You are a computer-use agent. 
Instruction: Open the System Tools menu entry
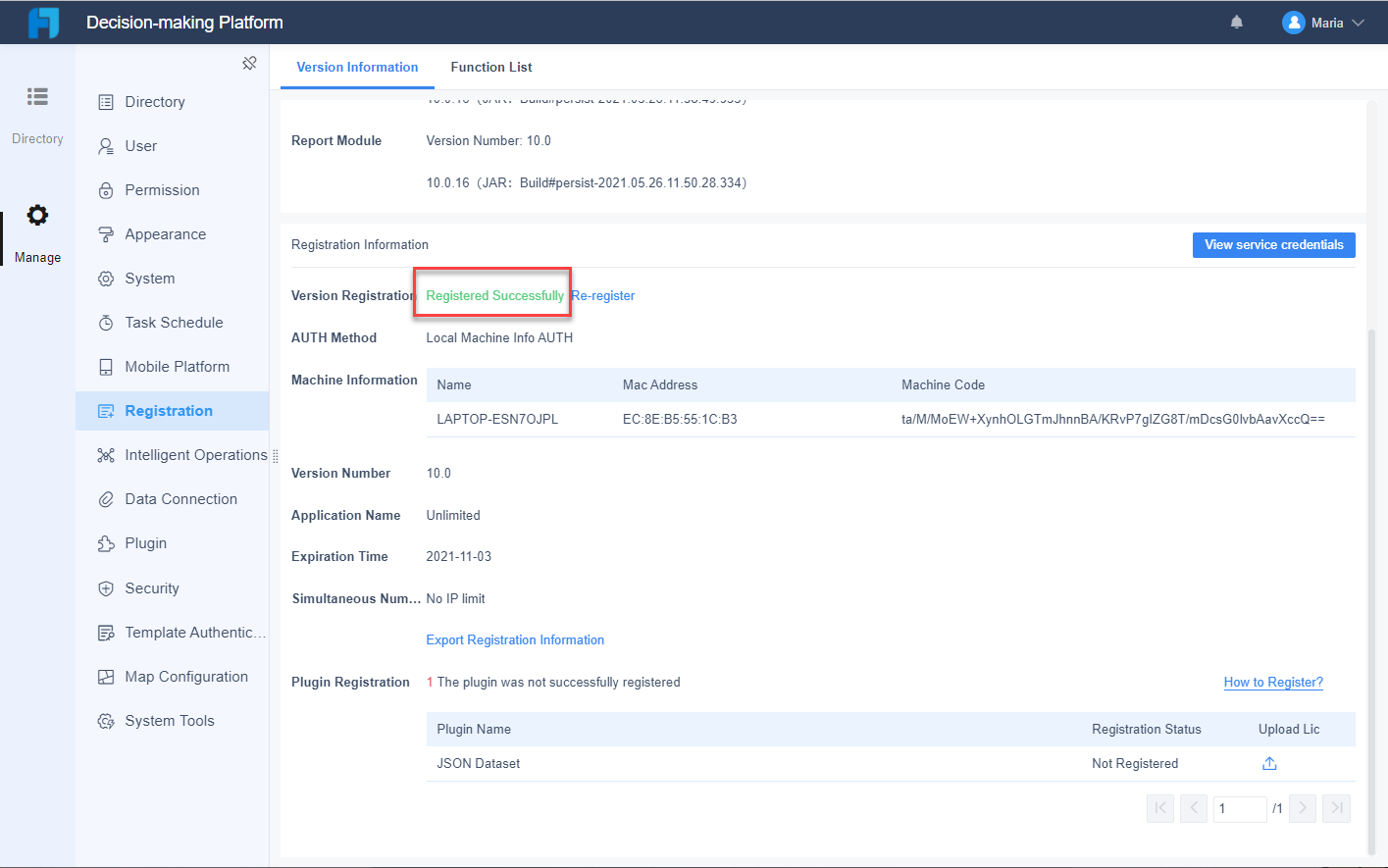point(169,720)
